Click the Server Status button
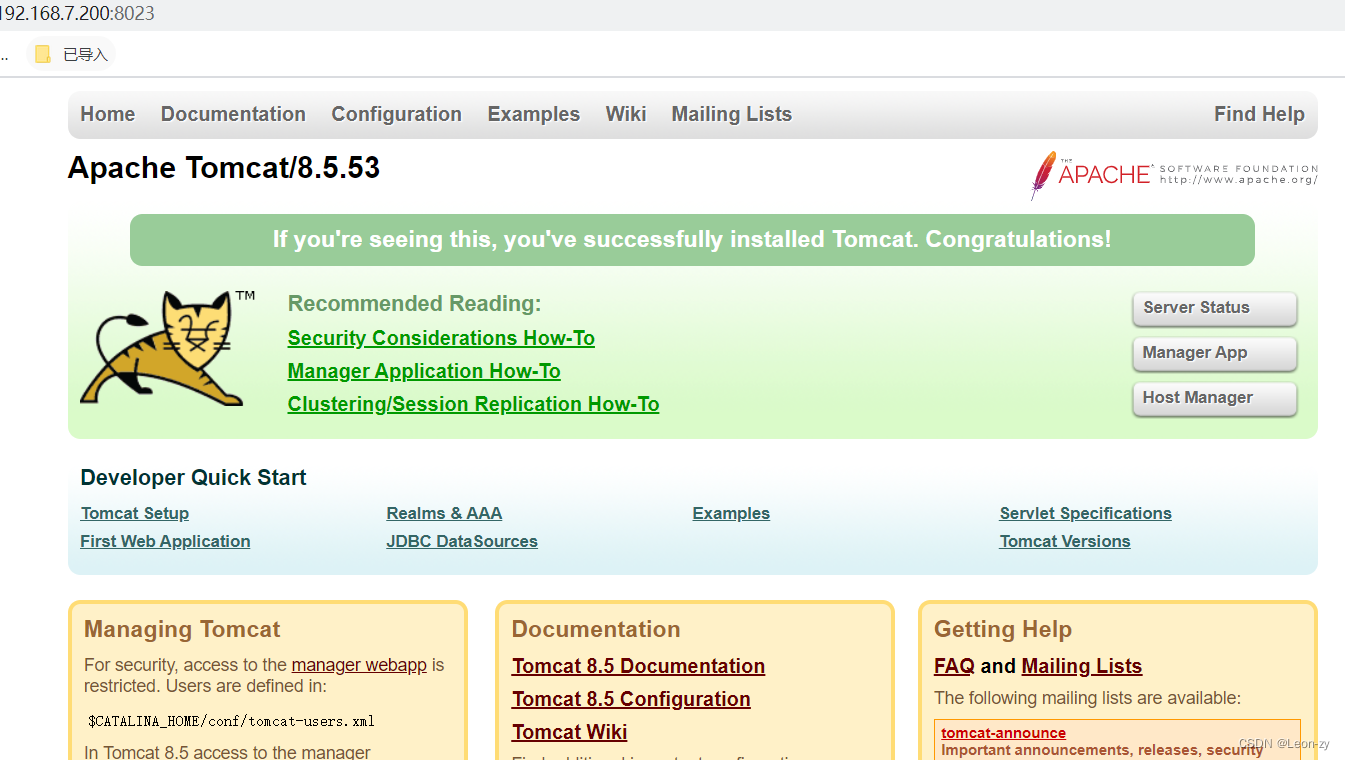Image resolution: width=1345 pixels, height=760 pixels. [x=1214, y=308]
